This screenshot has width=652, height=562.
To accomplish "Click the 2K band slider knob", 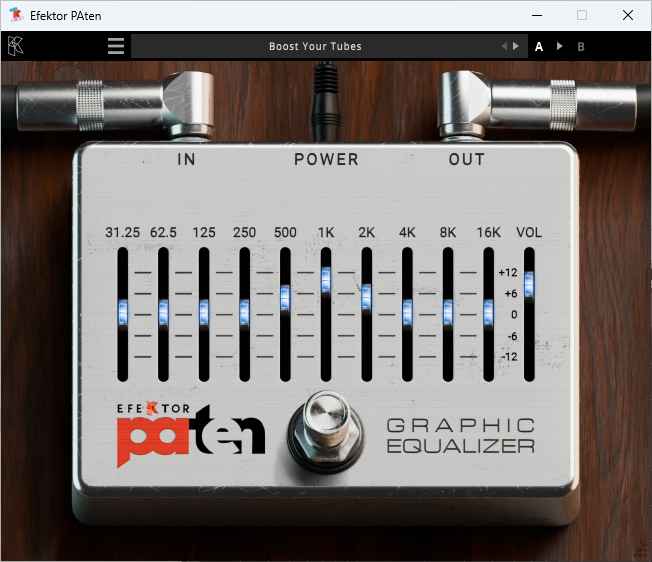I will click(366, 295).
